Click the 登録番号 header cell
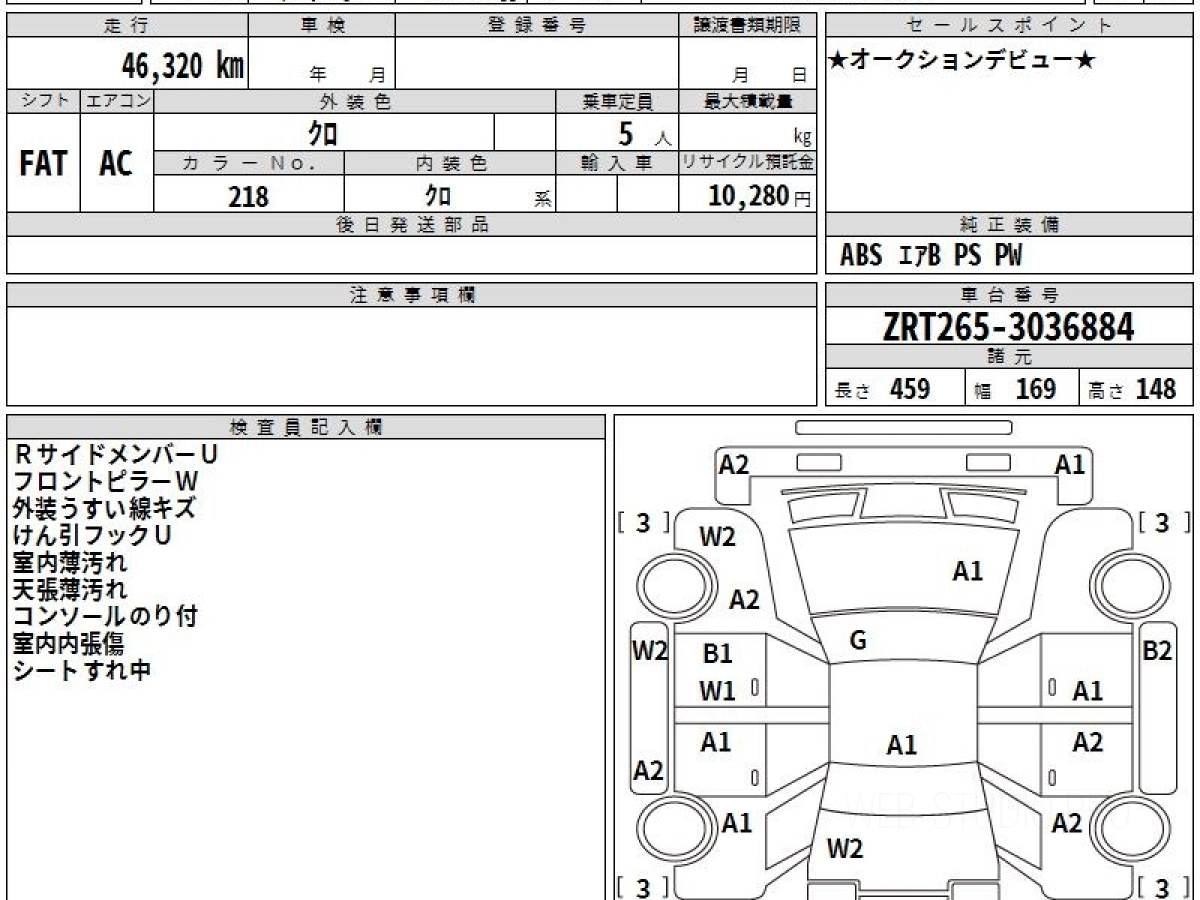 [537, 27]
